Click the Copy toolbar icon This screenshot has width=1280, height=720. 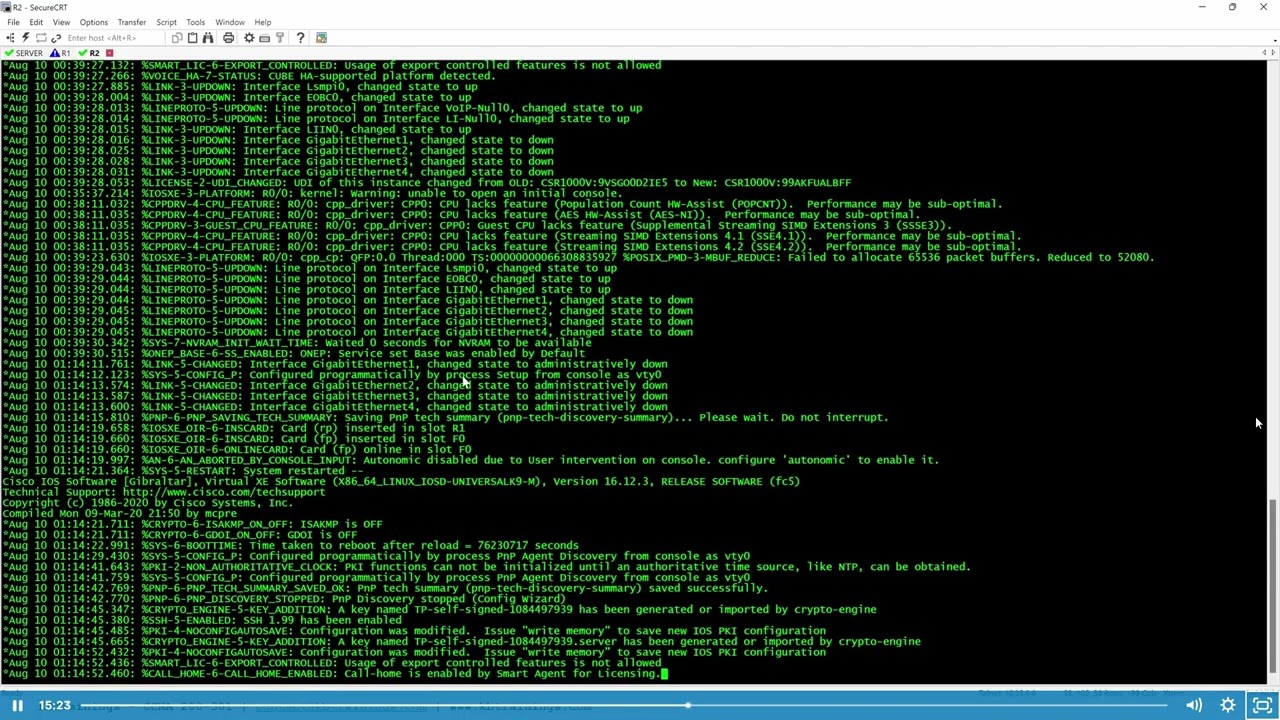click(x=177, y=38)
